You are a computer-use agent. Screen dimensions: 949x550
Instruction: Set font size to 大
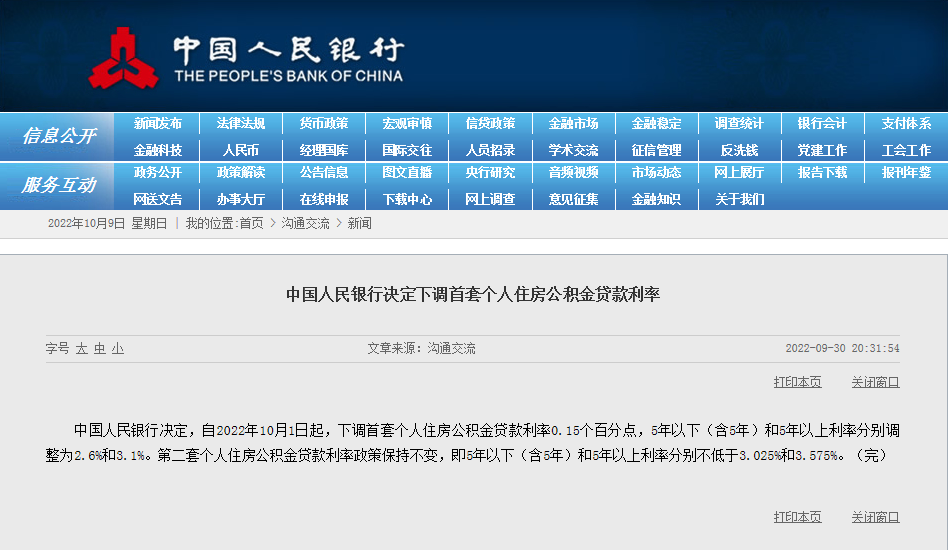coord(82,349)
